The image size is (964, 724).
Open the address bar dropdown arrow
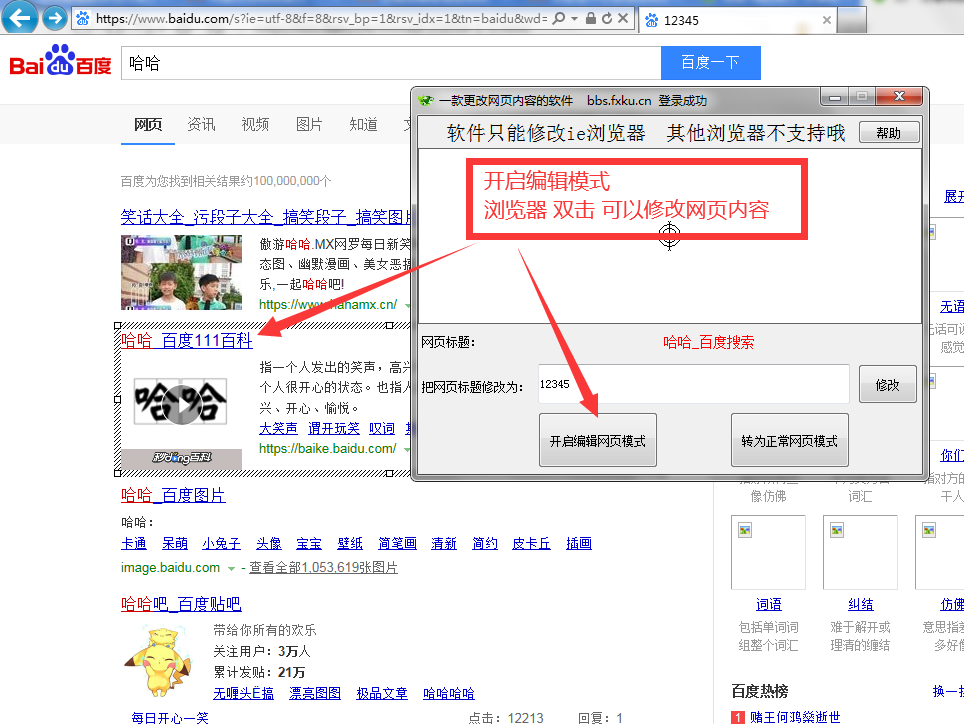(574, 18)
